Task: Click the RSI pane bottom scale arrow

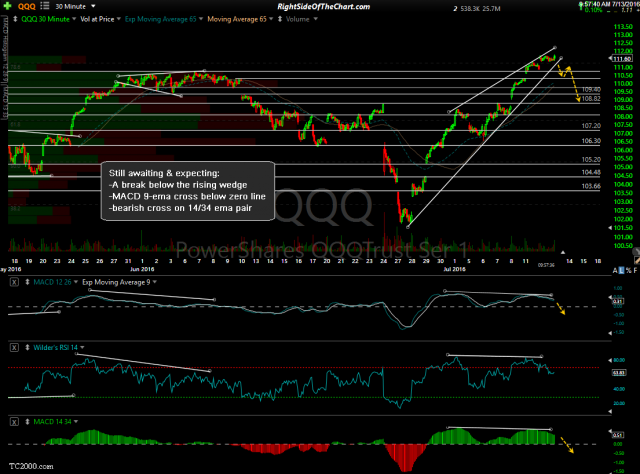Action: click(610, 412)
